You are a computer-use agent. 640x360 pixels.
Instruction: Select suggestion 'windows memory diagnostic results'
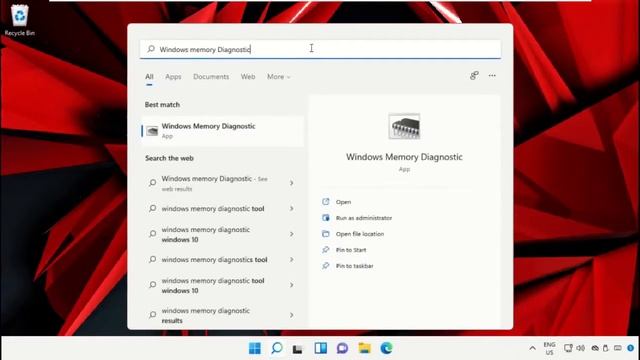[x=205, y=315]
